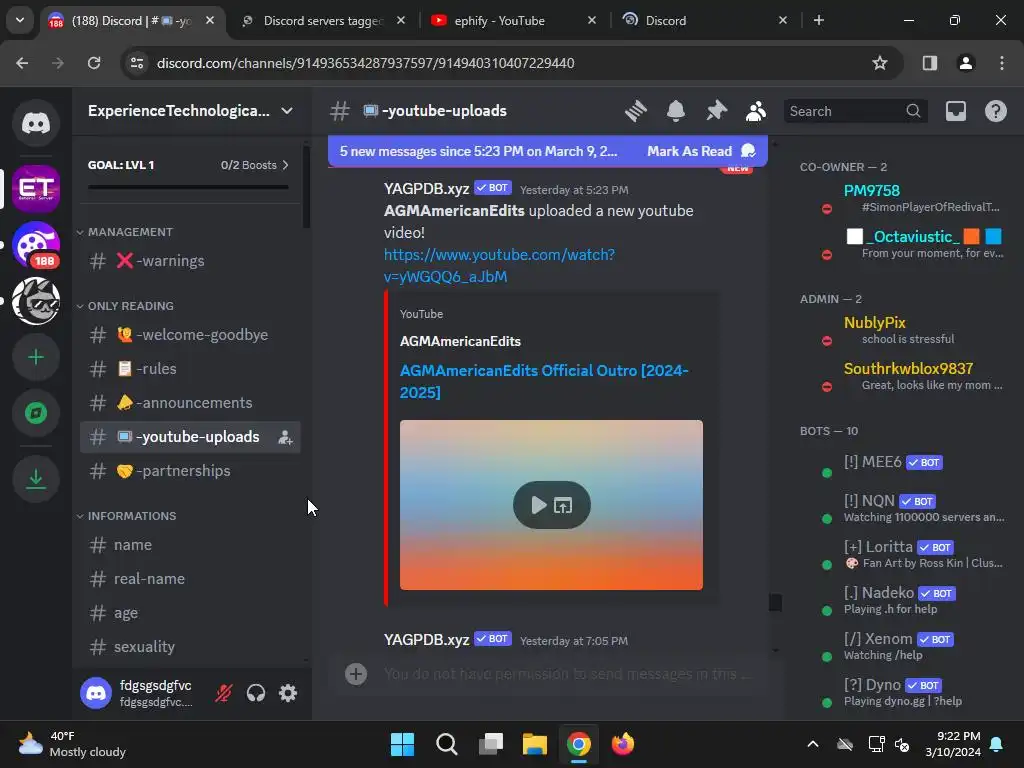Expand server boosts goal arrow

coord(285,165)
